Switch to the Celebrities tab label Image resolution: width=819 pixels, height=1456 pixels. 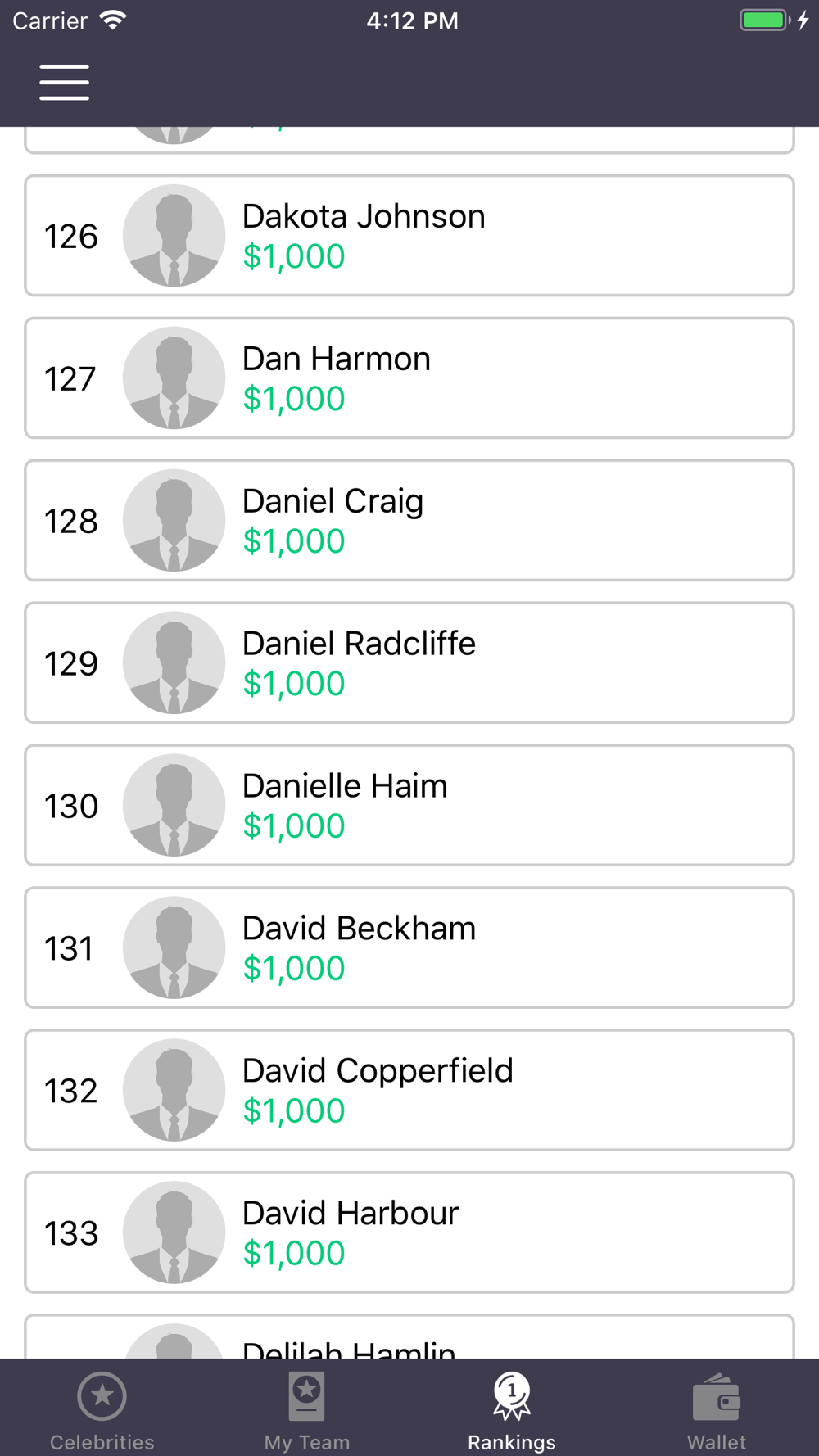click(102, 1442)
